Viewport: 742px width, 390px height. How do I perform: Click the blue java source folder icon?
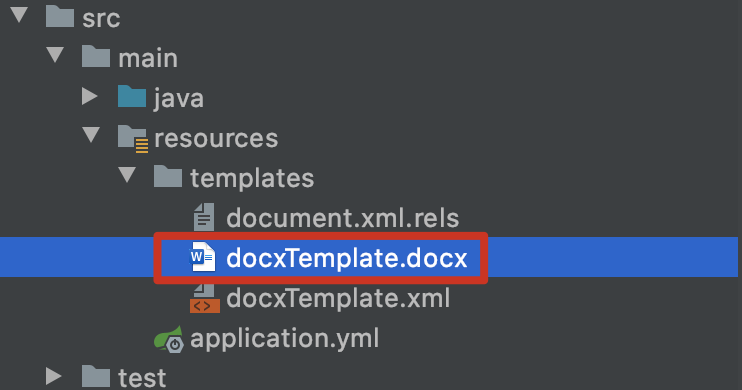(132, 97)
